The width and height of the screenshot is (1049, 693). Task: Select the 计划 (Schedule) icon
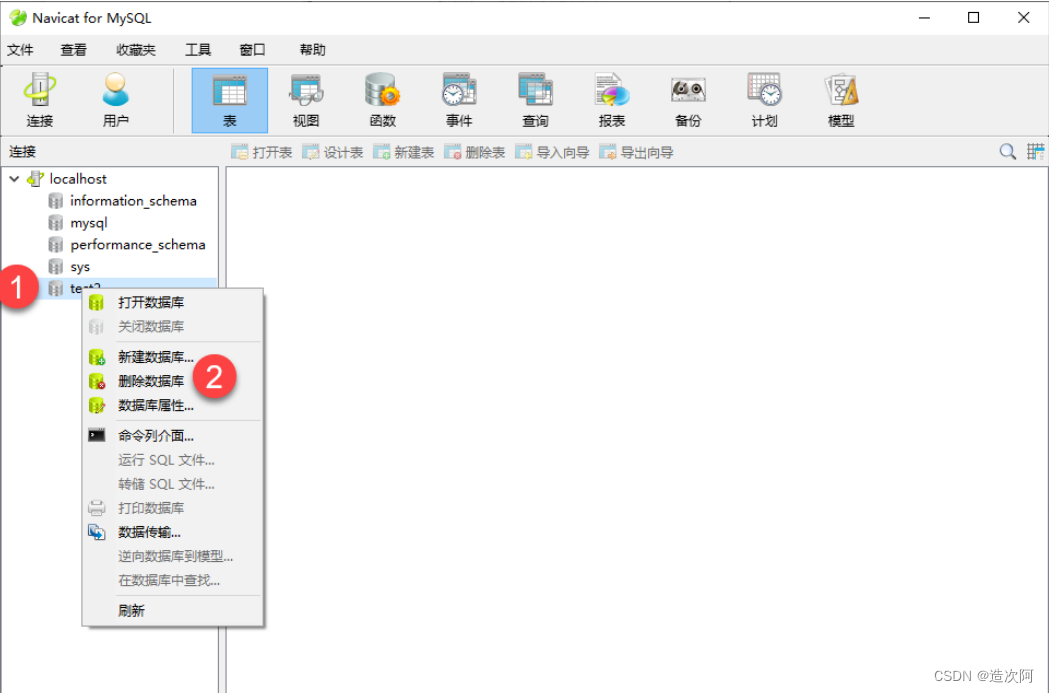pos(763,100)
